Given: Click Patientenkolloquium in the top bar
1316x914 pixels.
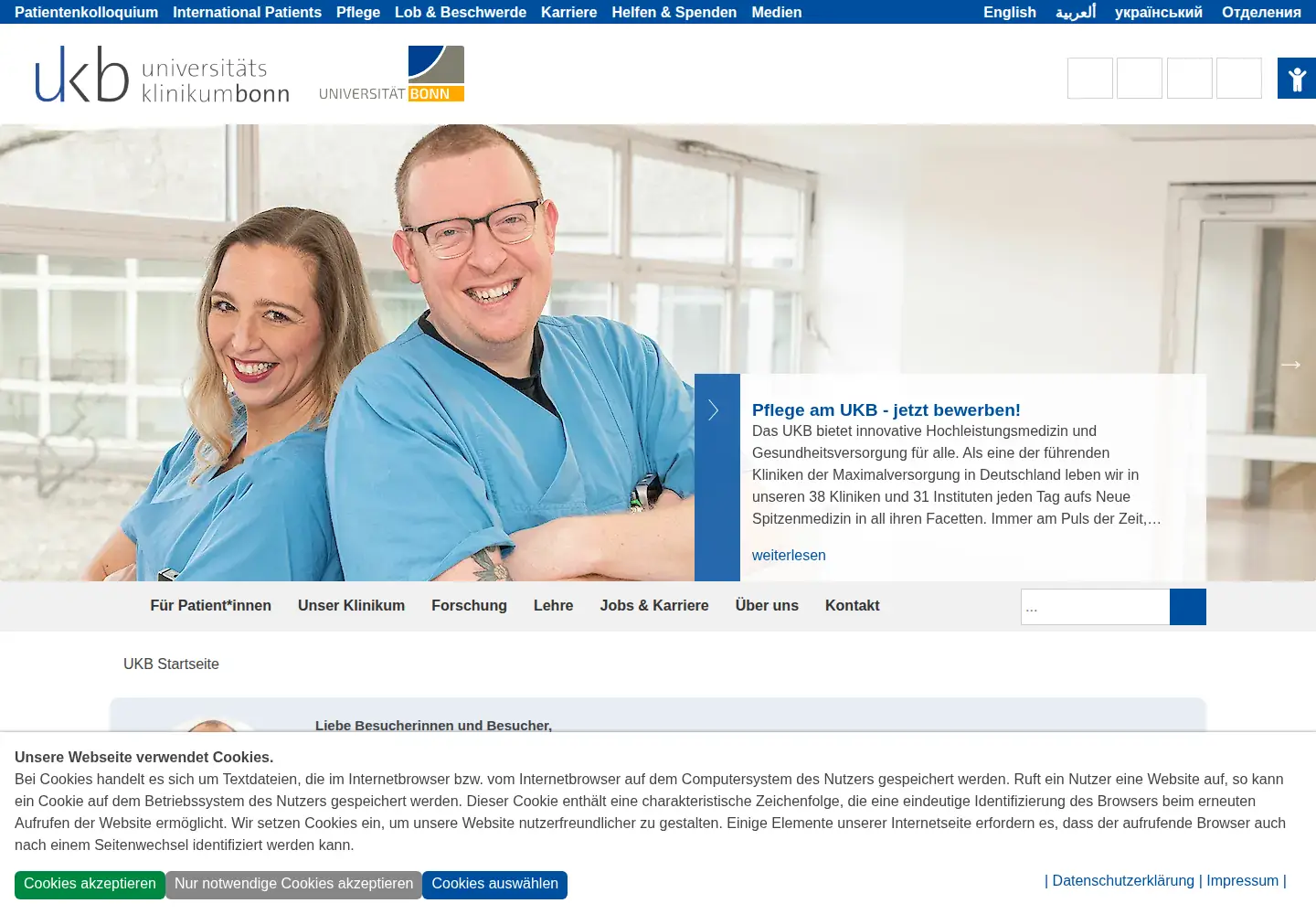Looking at the screenshot, I should point(86,12).
